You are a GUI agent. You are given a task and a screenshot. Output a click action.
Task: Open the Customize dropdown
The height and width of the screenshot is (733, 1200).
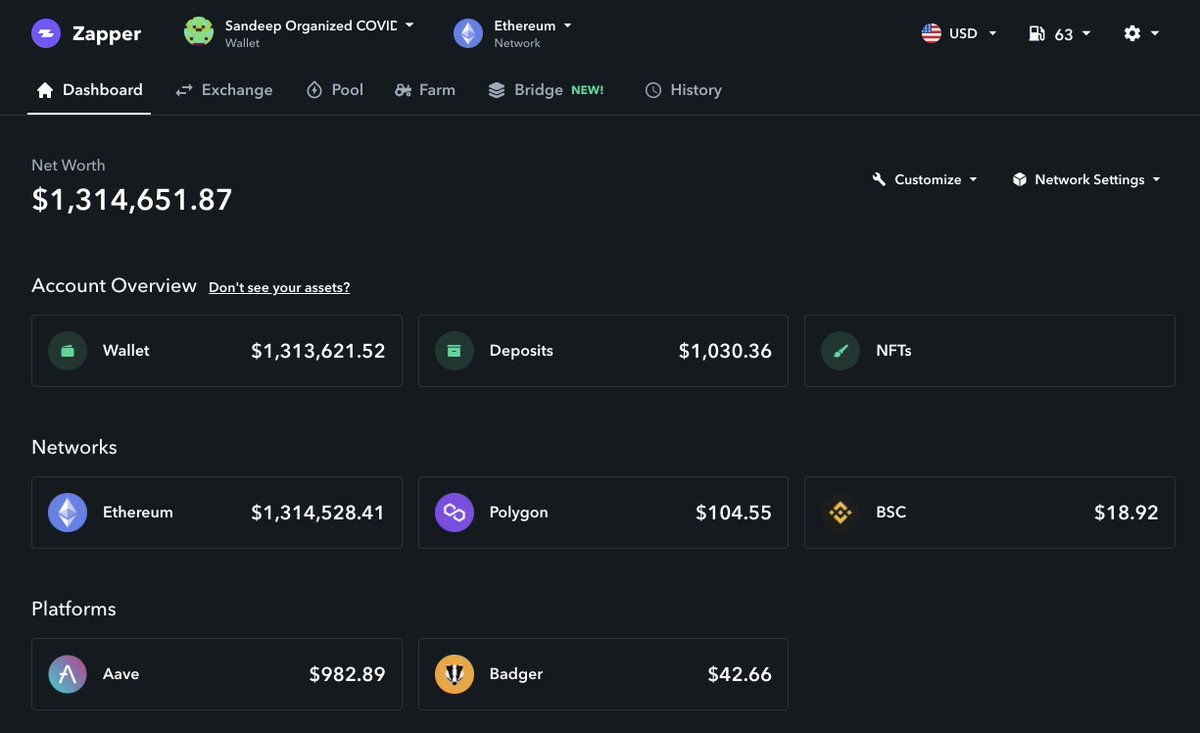(x=923, y=180)
